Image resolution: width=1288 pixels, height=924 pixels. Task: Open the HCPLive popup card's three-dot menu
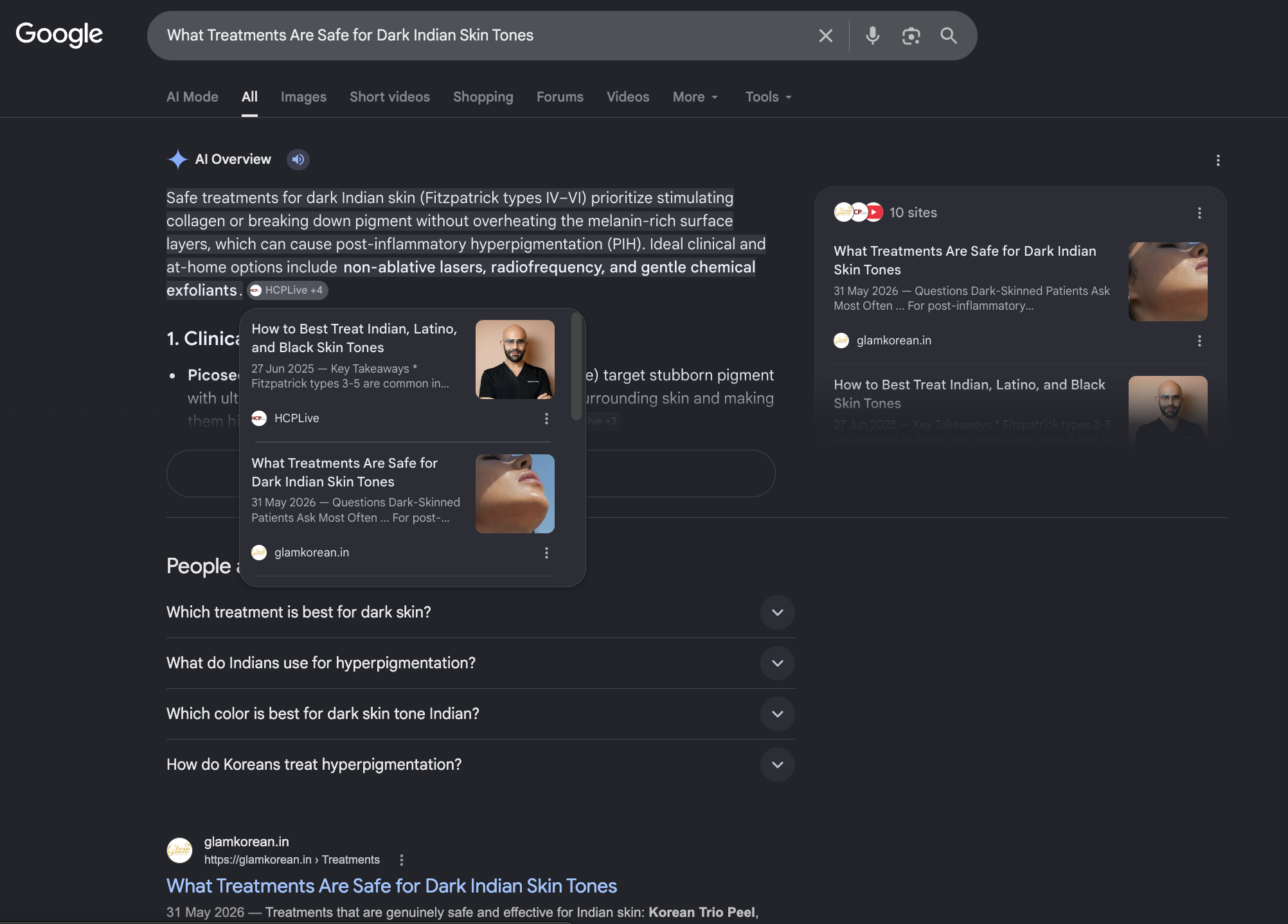point(546,418)
